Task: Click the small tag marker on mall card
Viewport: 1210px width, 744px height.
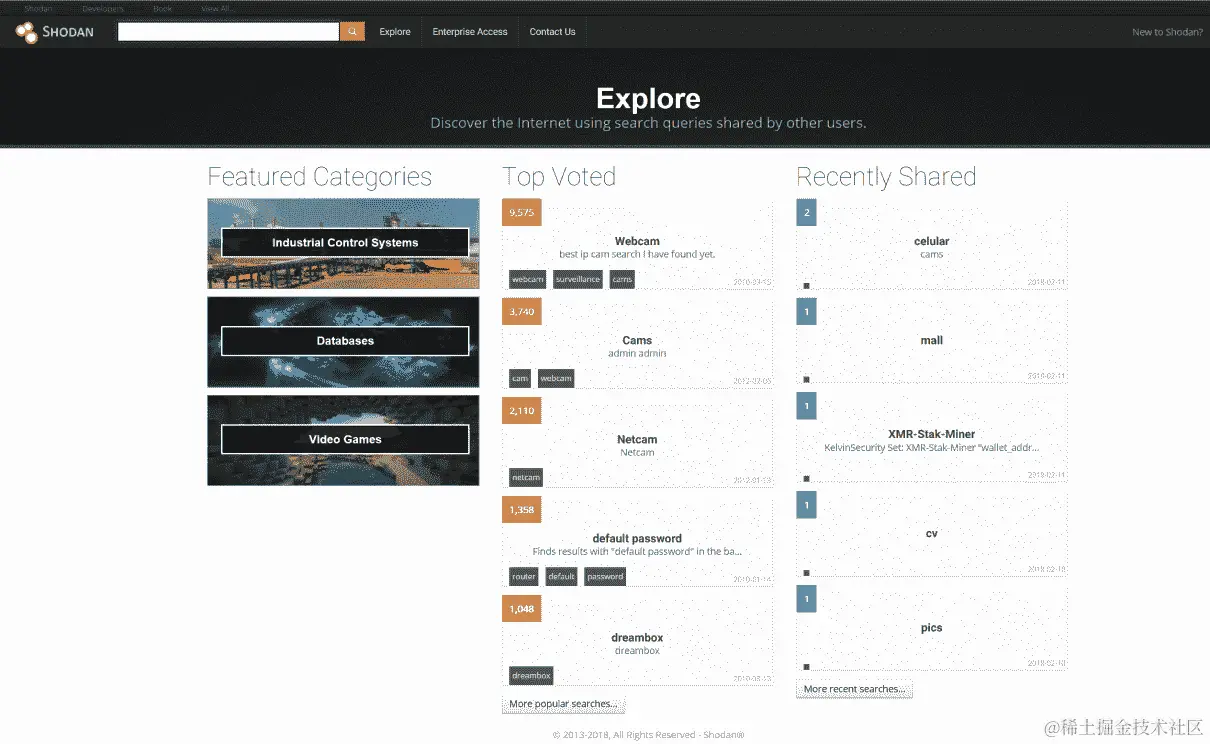Action: point(806,380)
